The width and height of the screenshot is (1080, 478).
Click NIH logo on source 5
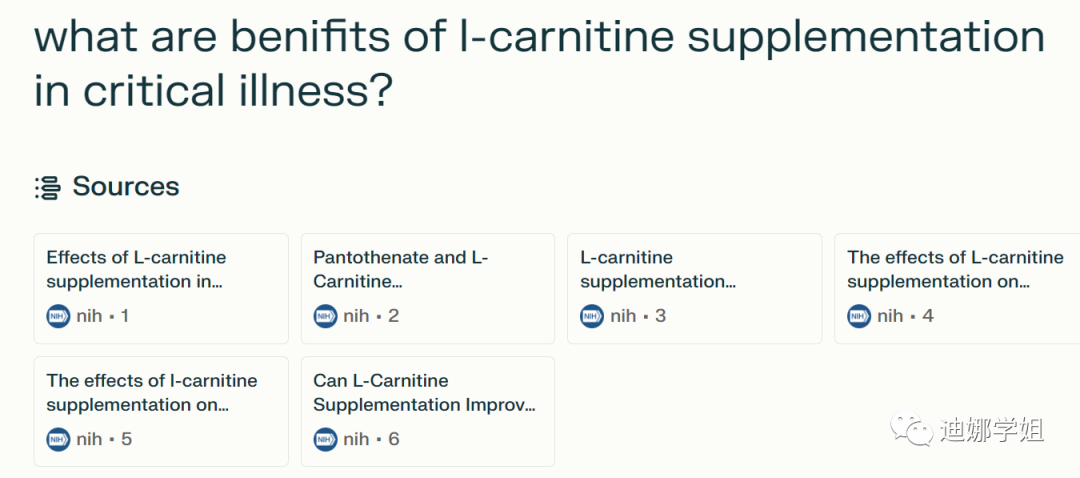tap(59, 439)
